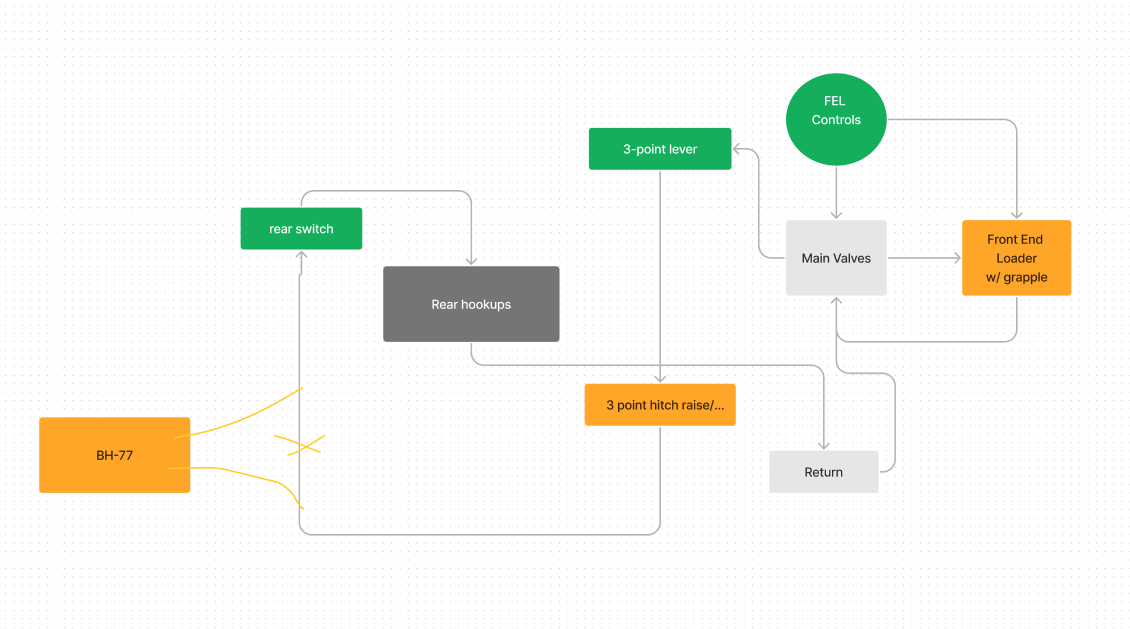
Task: Click the green rear switch node
Action: [301, 229]
